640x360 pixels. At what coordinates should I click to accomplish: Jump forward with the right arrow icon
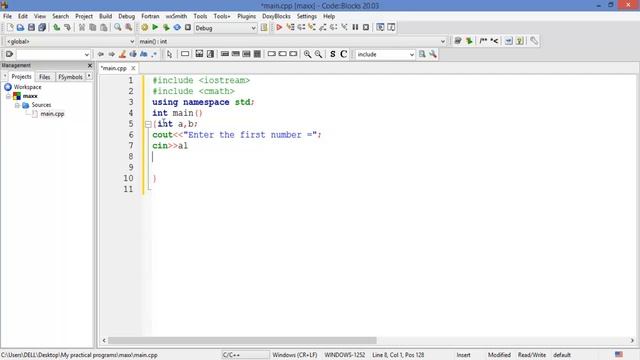point(111,54)
